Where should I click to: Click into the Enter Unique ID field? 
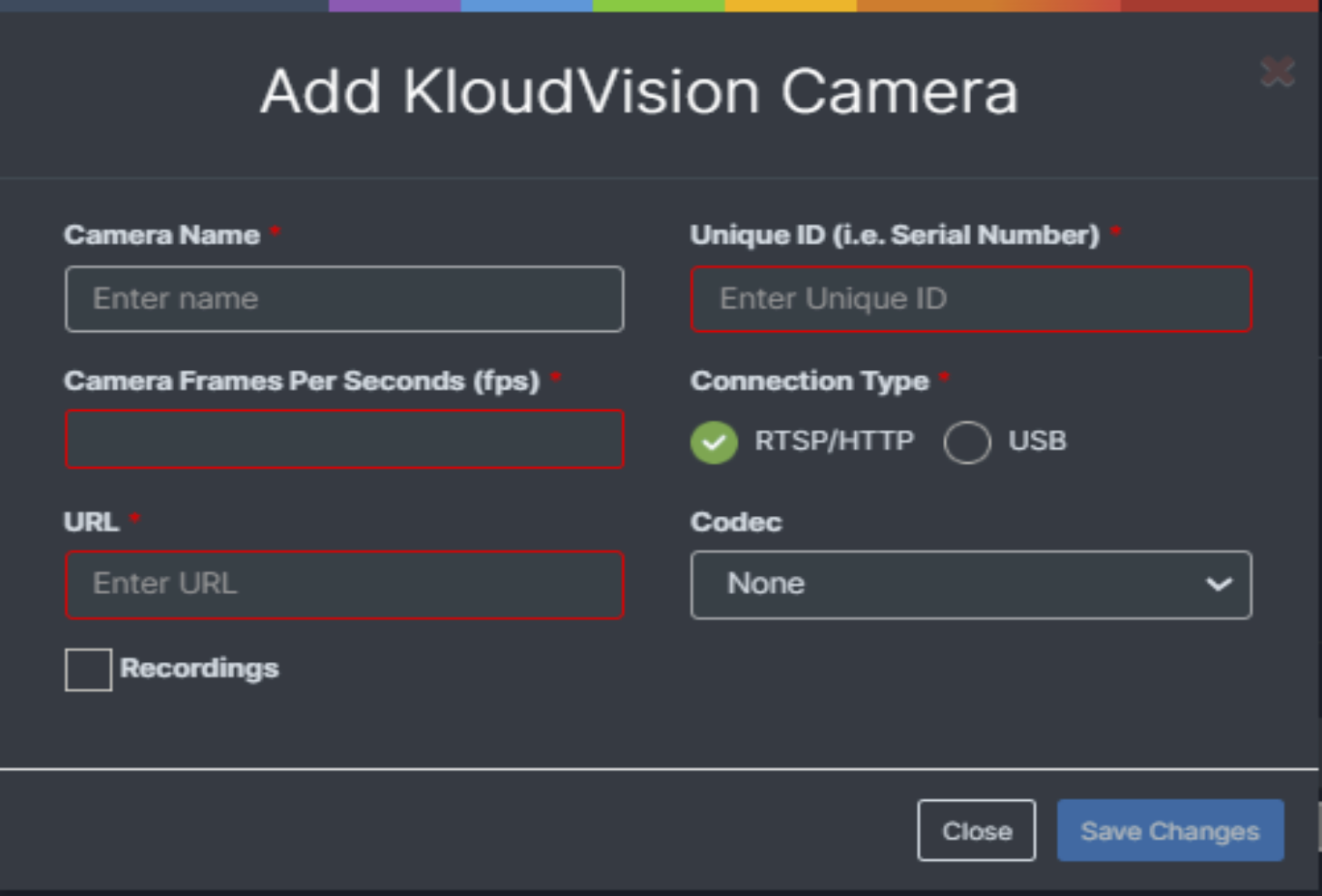[x=971, y=298]
